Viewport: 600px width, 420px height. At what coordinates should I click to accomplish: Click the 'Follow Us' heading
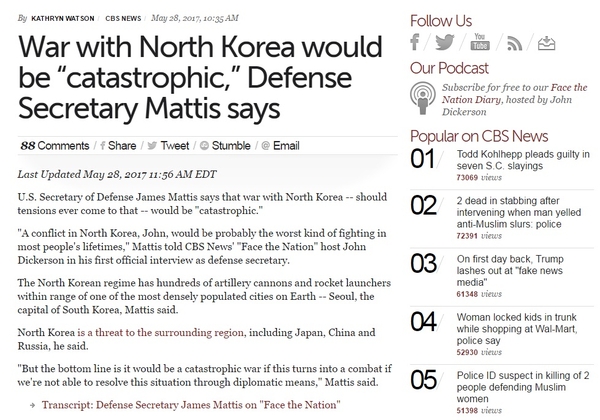pyautogui.click(x=441, y=21)
